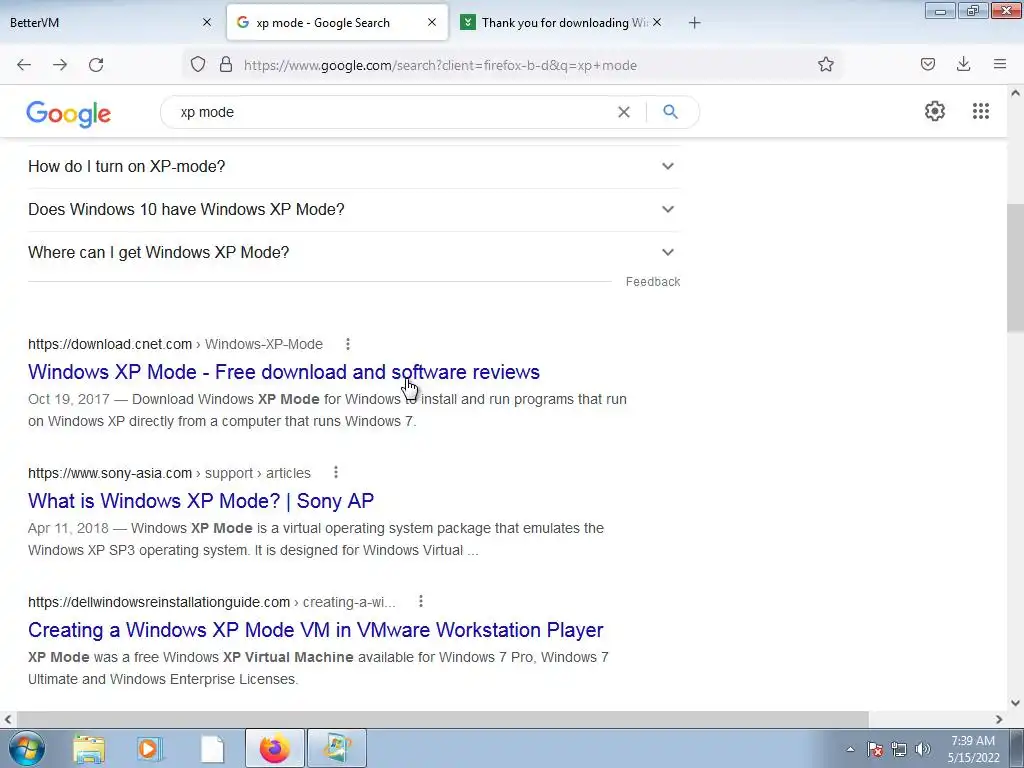
Task: Switch to the Firefox taskbar button
Action: [x=275, y=748]
